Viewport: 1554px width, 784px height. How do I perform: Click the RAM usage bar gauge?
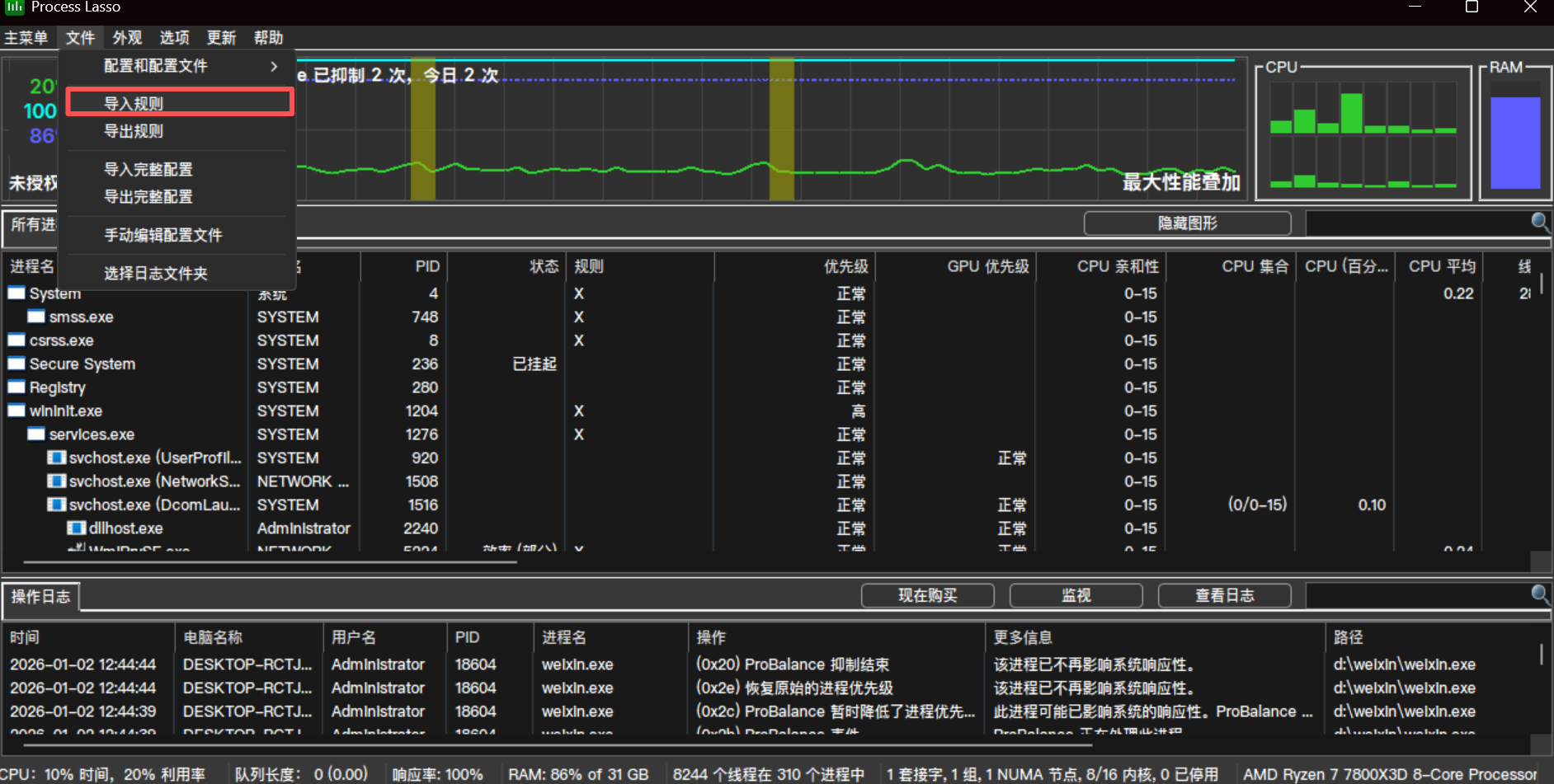1515,142
